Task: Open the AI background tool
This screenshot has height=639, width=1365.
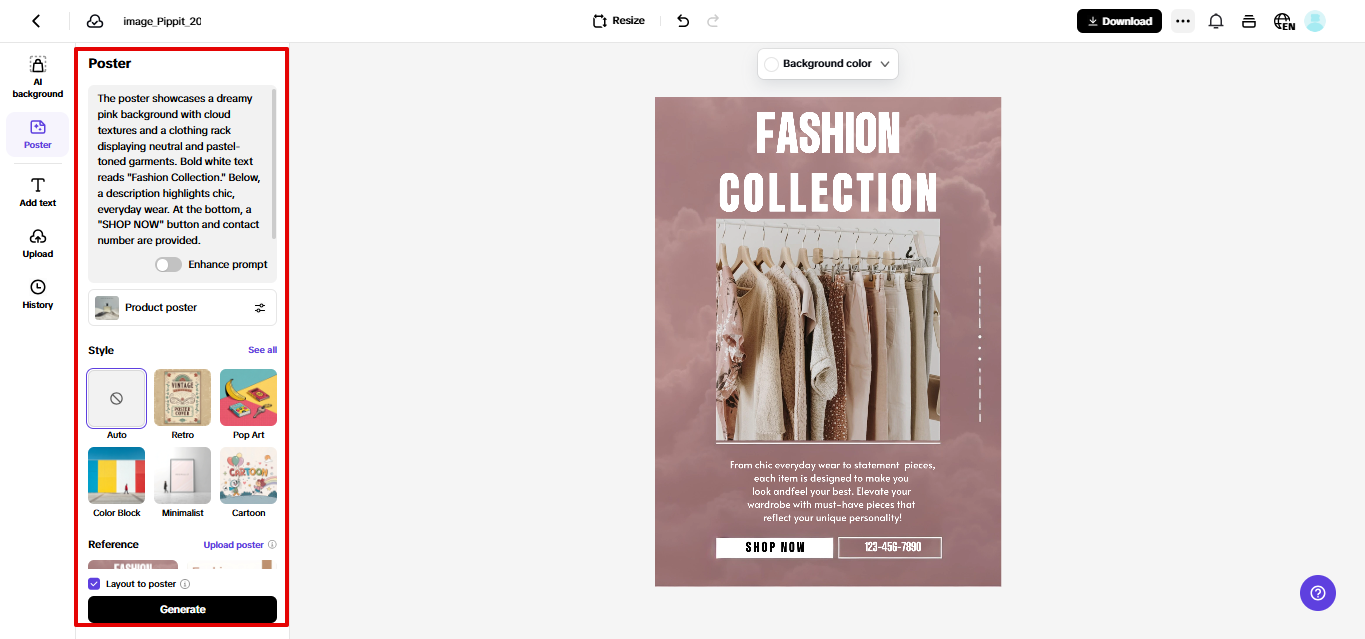Action: point(38,78)
